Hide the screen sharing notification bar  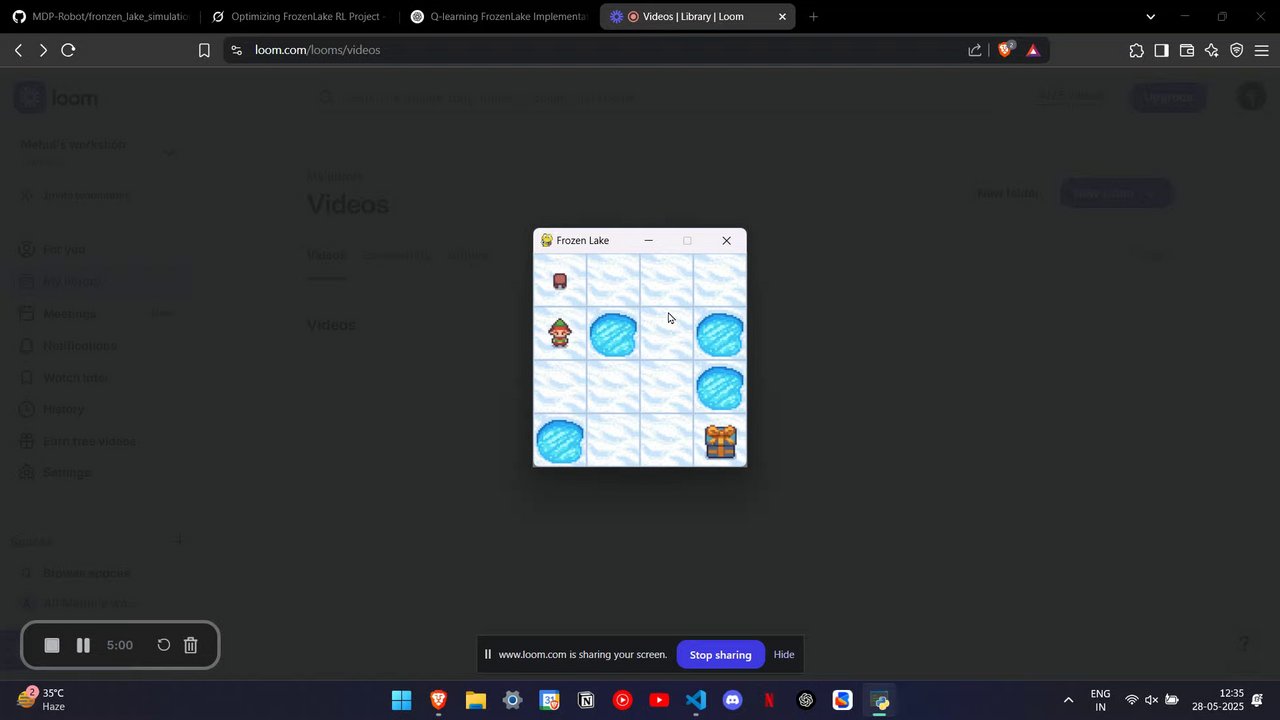784,655
